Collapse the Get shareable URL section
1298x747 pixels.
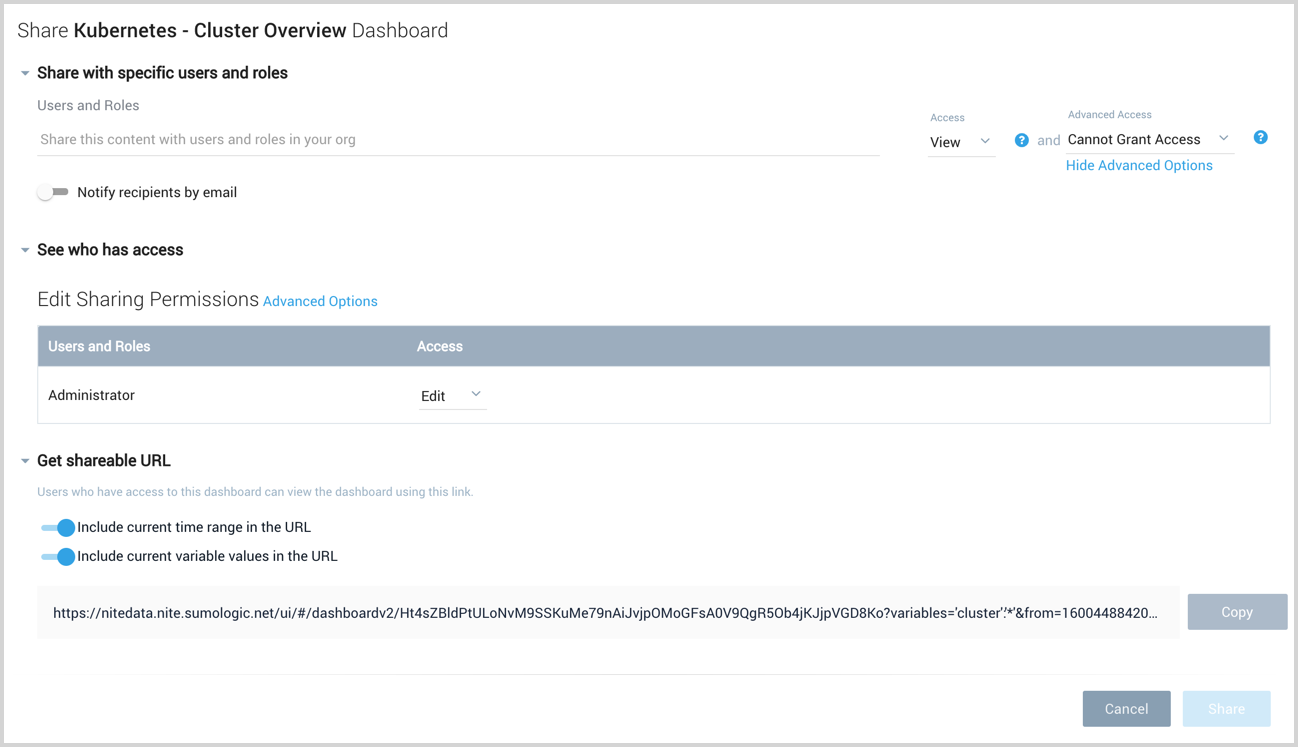[x=24, y=460]
